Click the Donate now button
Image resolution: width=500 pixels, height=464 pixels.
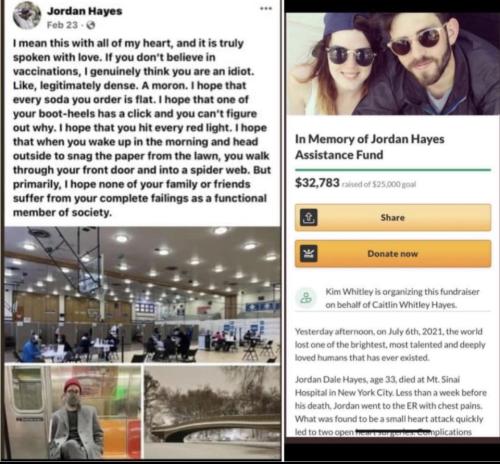tap(393, 254)
